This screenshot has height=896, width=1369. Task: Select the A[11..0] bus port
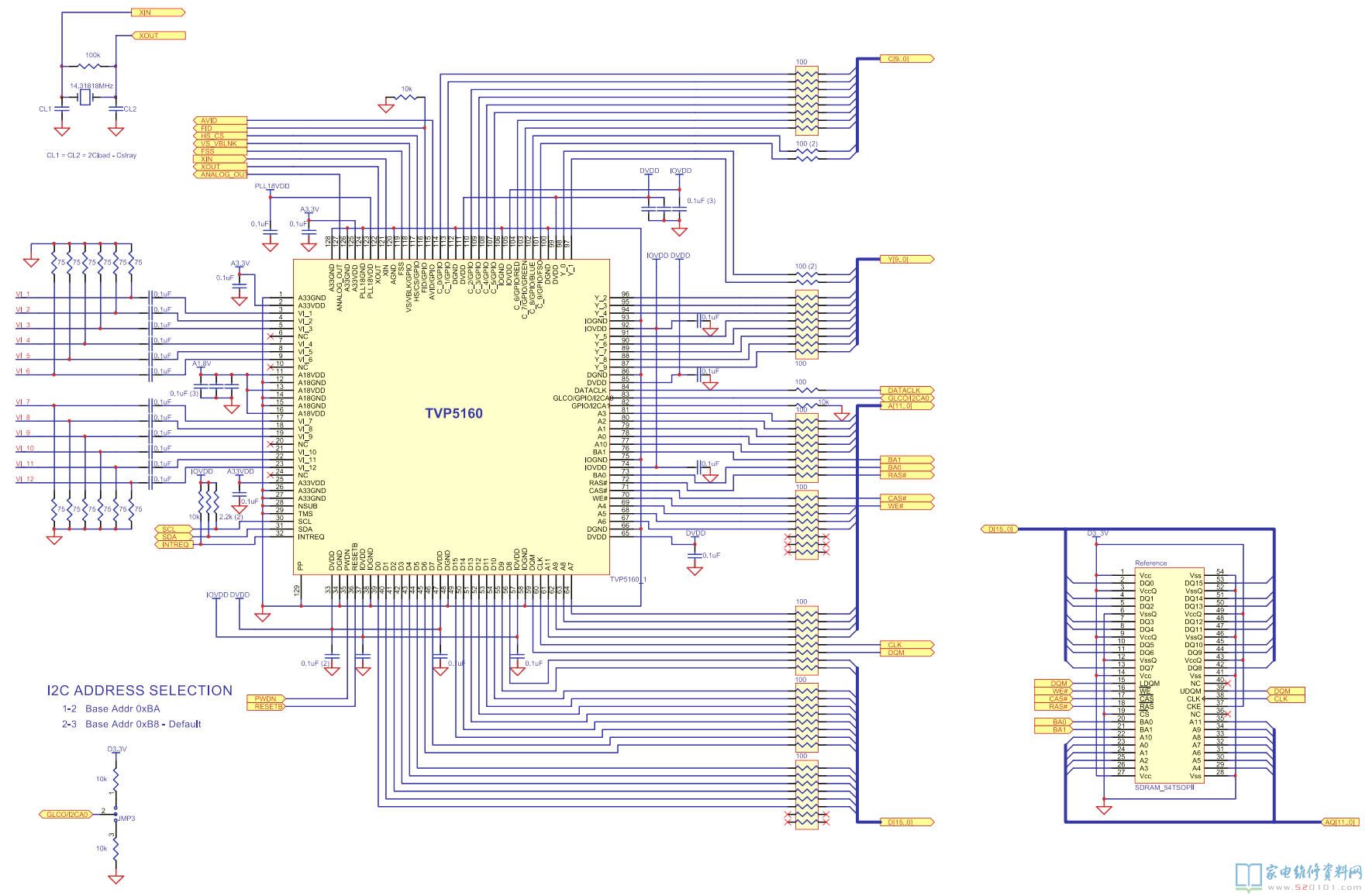coord(907,405)
